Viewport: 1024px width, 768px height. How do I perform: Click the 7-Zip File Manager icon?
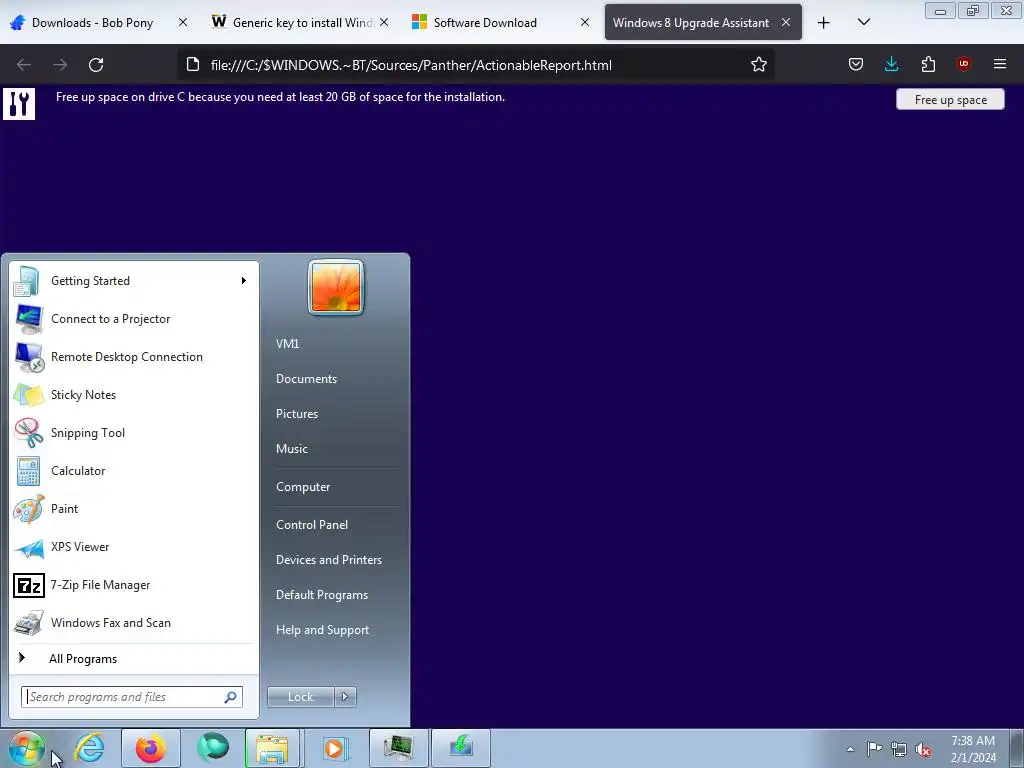coord(29,585)
